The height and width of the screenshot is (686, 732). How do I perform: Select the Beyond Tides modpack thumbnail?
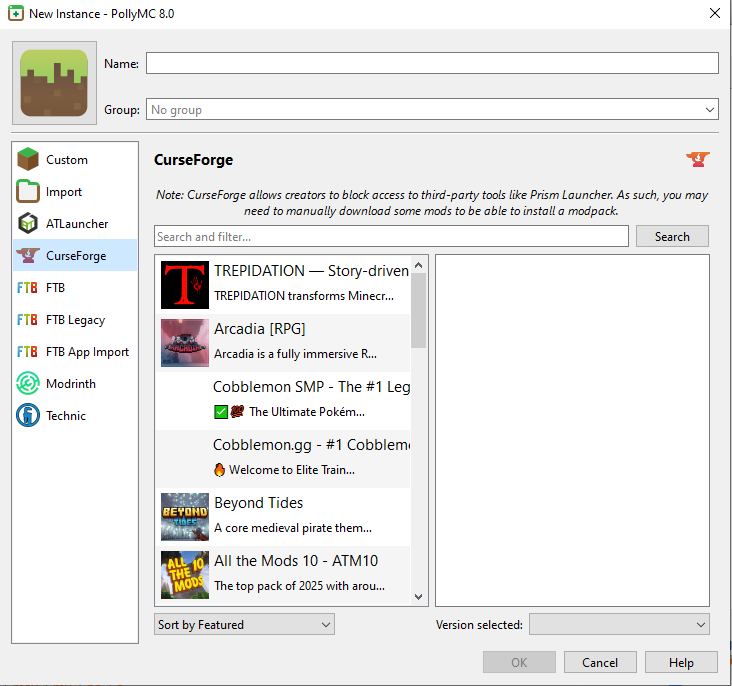[x=185, y=516]
